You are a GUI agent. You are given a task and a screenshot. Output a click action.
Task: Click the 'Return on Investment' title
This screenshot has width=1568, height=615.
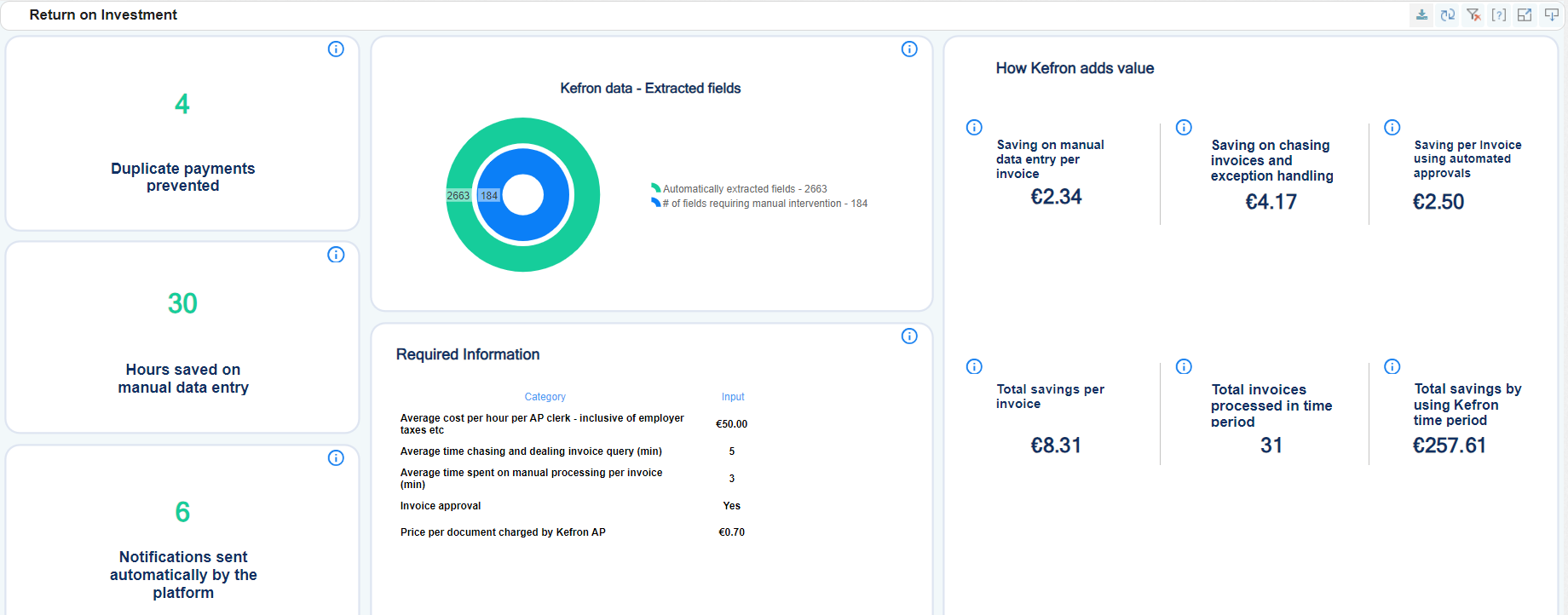pos(103,14)
